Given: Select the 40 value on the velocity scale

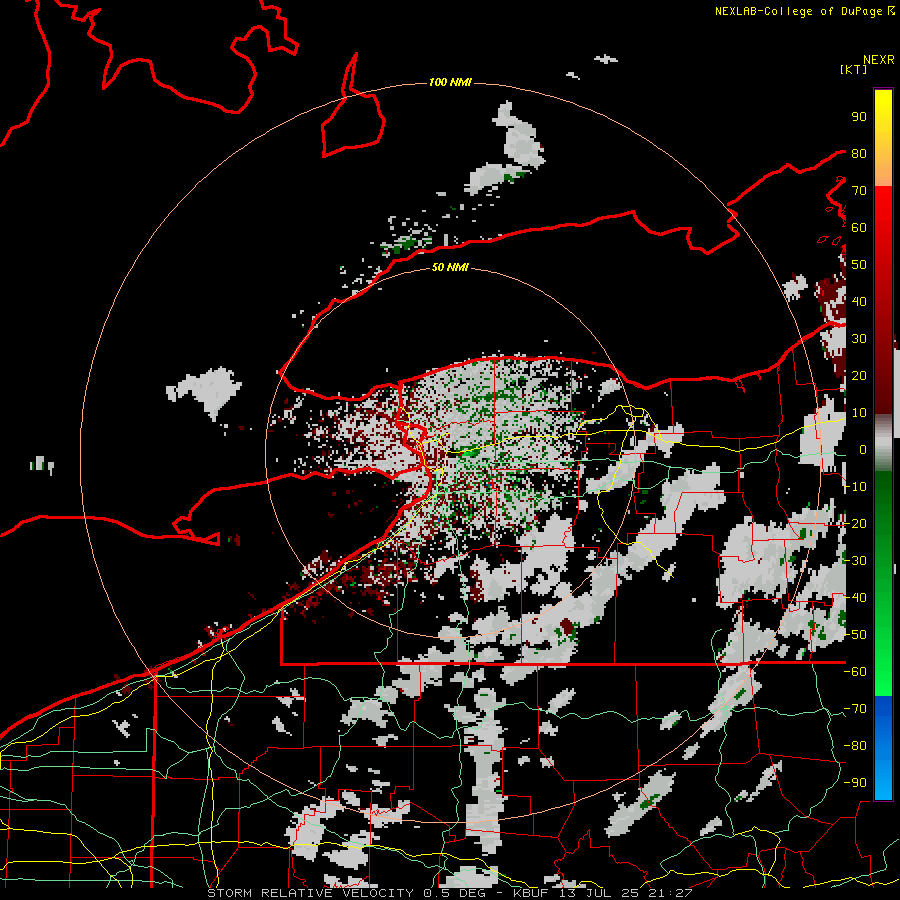Looking at the screenshot, I should [x=859, y=302].
